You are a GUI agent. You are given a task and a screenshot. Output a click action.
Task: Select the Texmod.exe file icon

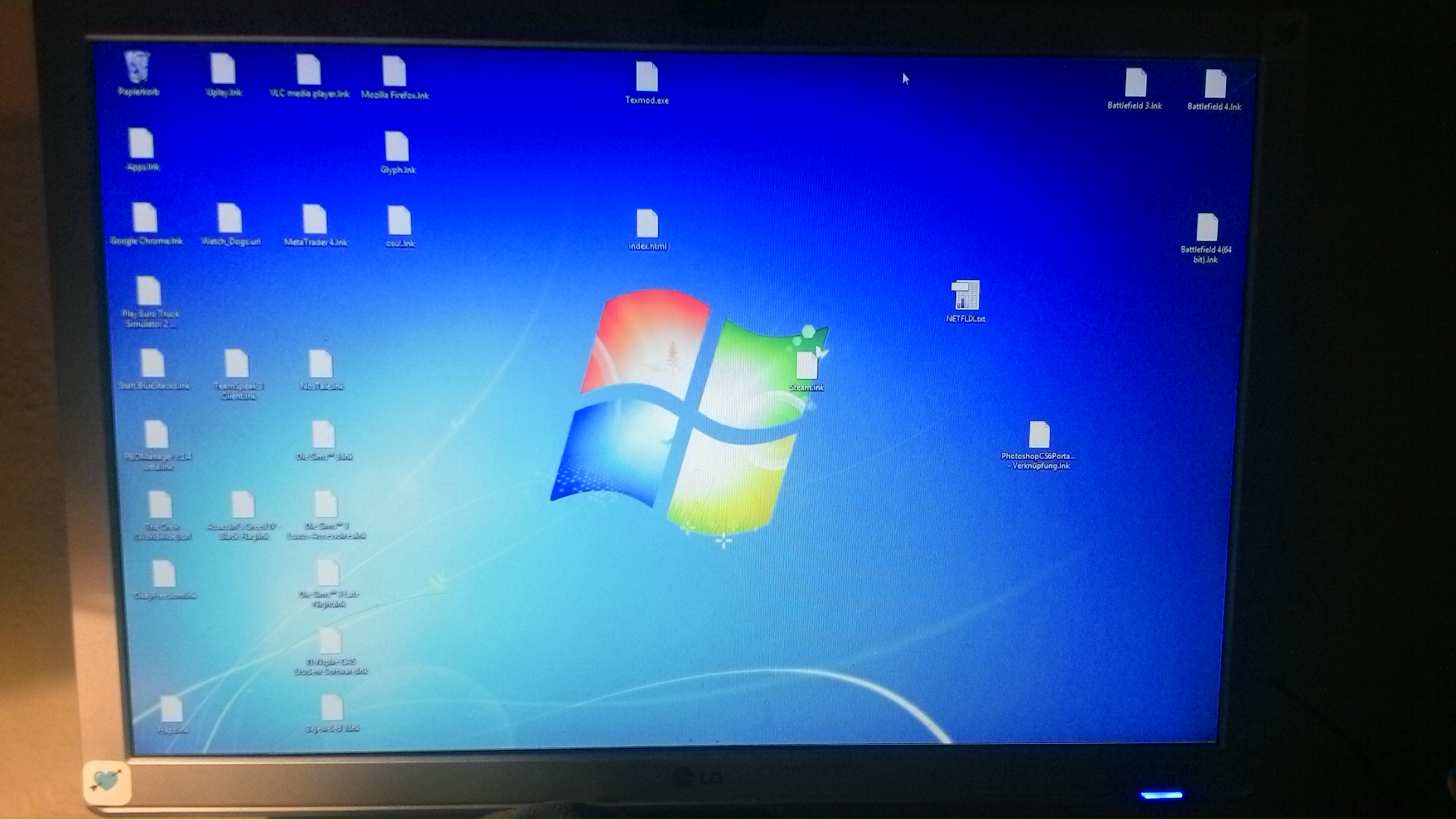(x=647, y=77)
